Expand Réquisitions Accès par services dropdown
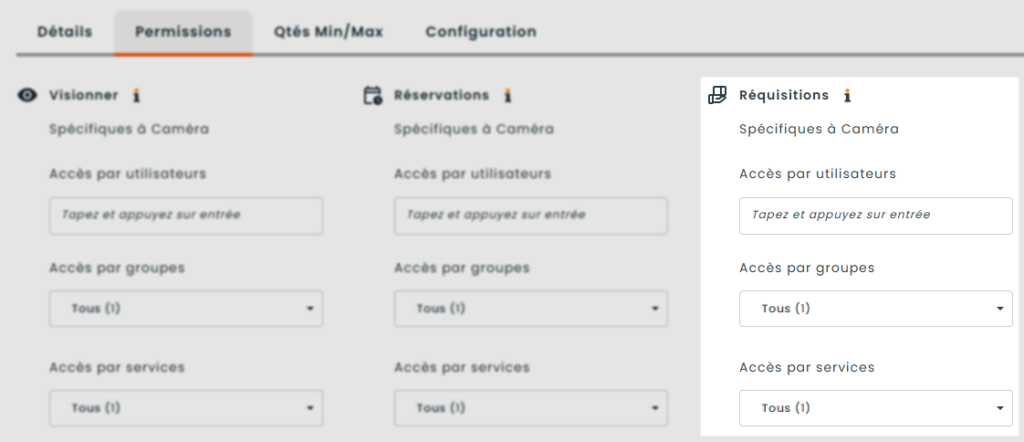Image resolution: width=1024 pixels, height=442 pixels. tap(875, 408)
